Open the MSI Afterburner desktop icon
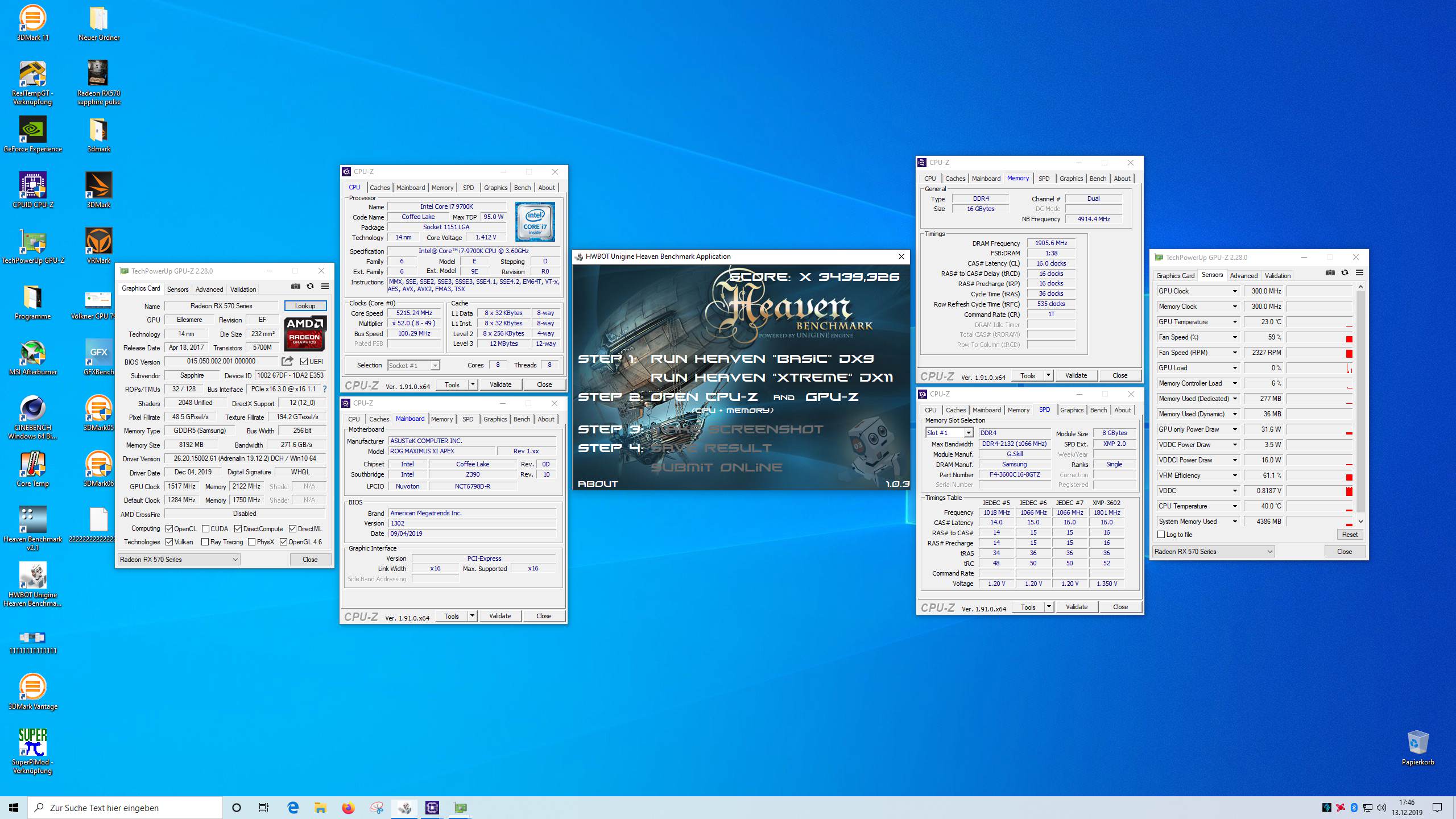Image resolution: width=1456 pixels, height=819 pixels. coord(33,358)
